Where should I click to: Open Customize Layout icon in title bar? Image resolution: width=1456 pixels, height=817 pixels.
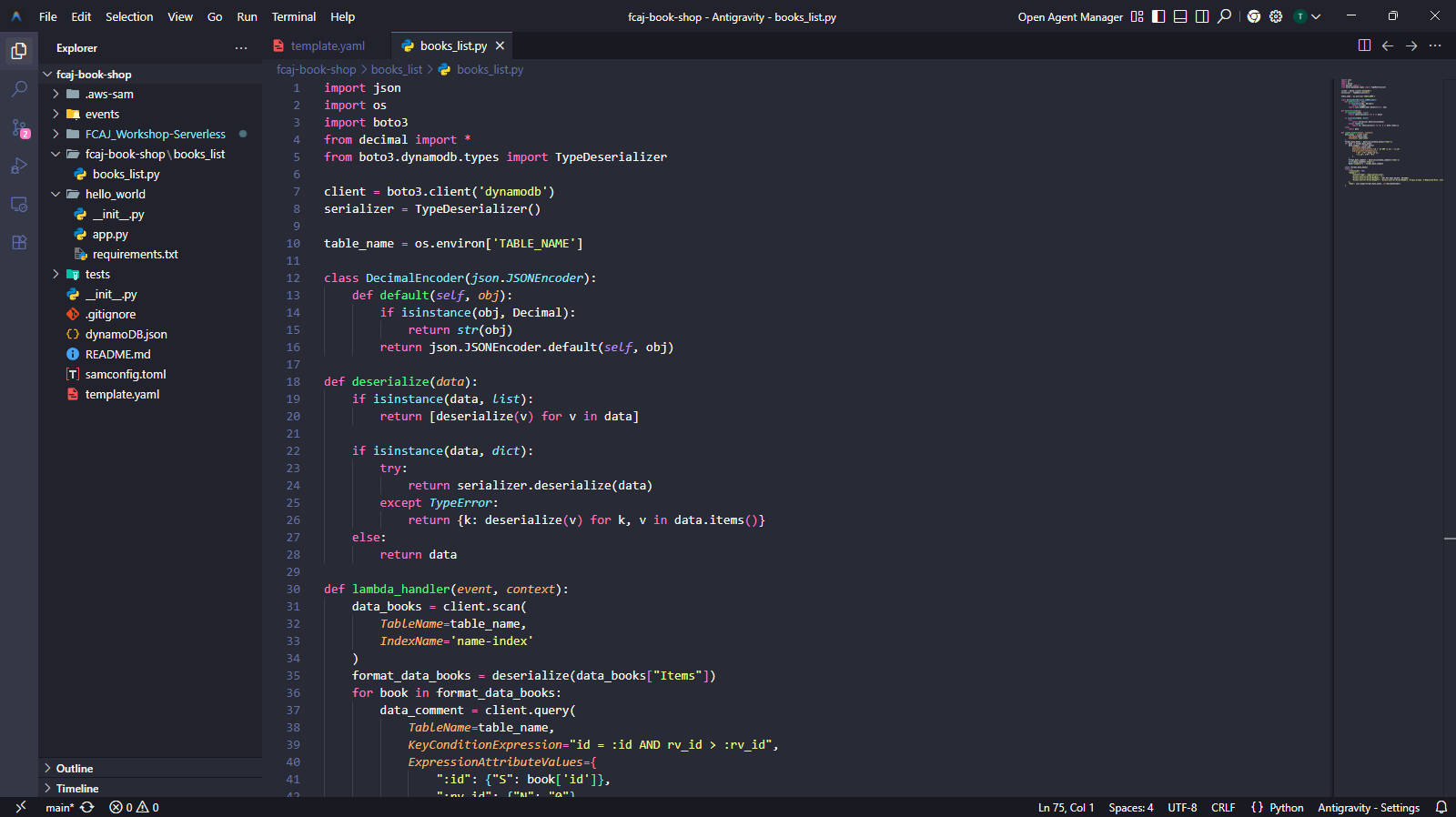click(x=1137, y=16)
